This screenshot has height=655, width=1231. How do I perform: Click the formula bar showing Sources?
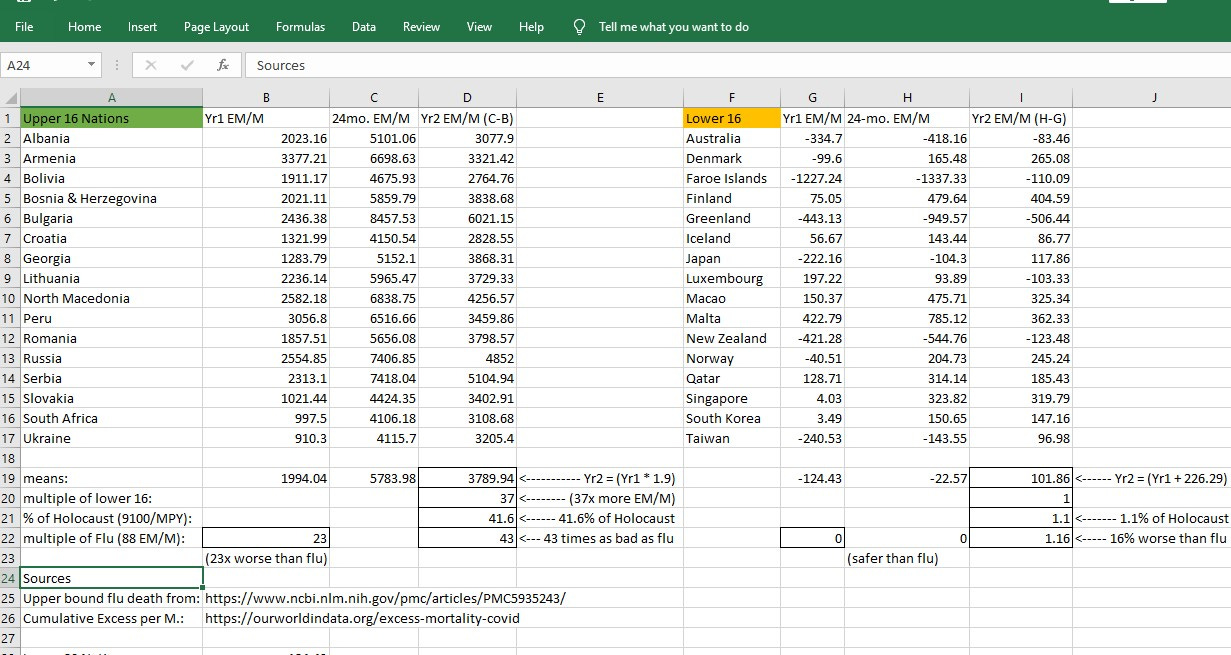(x=700, y=65)
